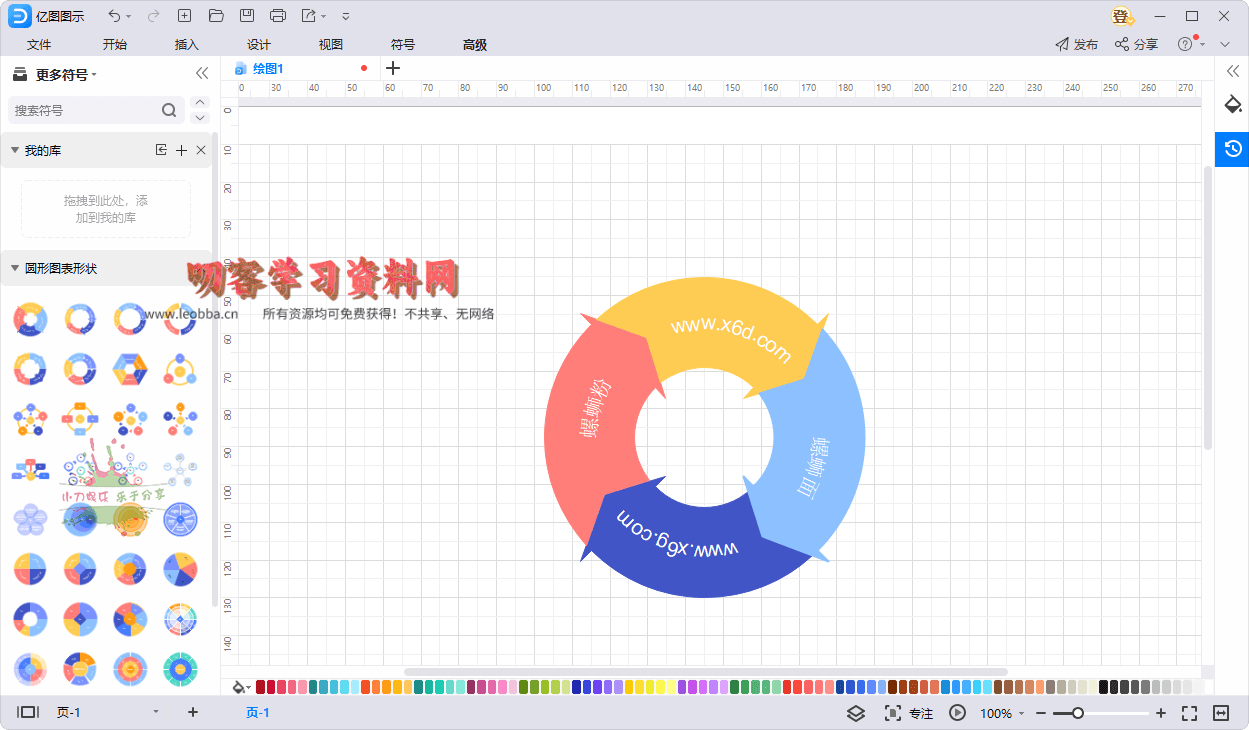The height and width of the screenshot is (730, 1249).
Task: Click the Undo arrow icon
Action: pos(114,16)
